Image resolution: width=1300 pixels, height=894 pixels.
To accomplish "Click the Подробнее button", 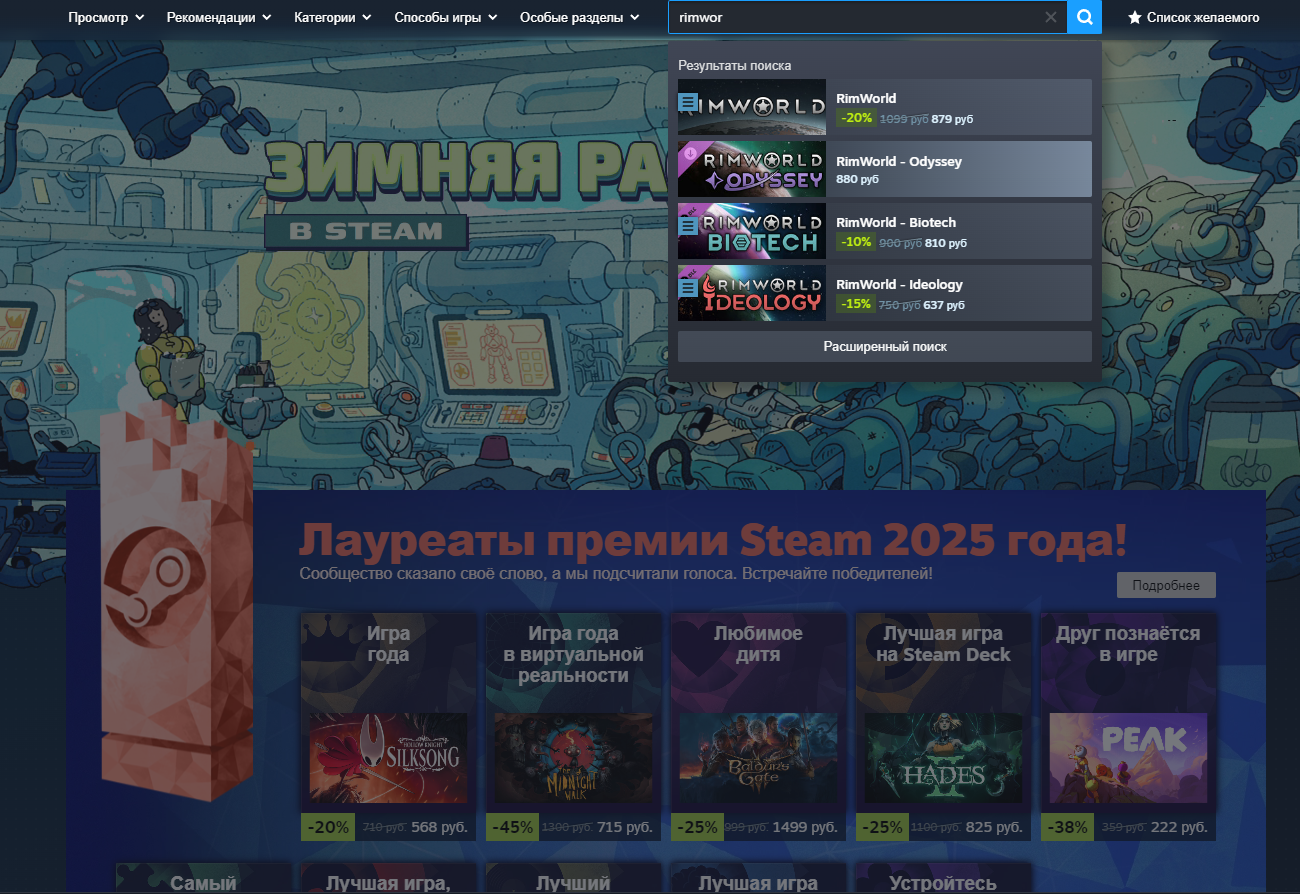I will tap(1166, 585).
